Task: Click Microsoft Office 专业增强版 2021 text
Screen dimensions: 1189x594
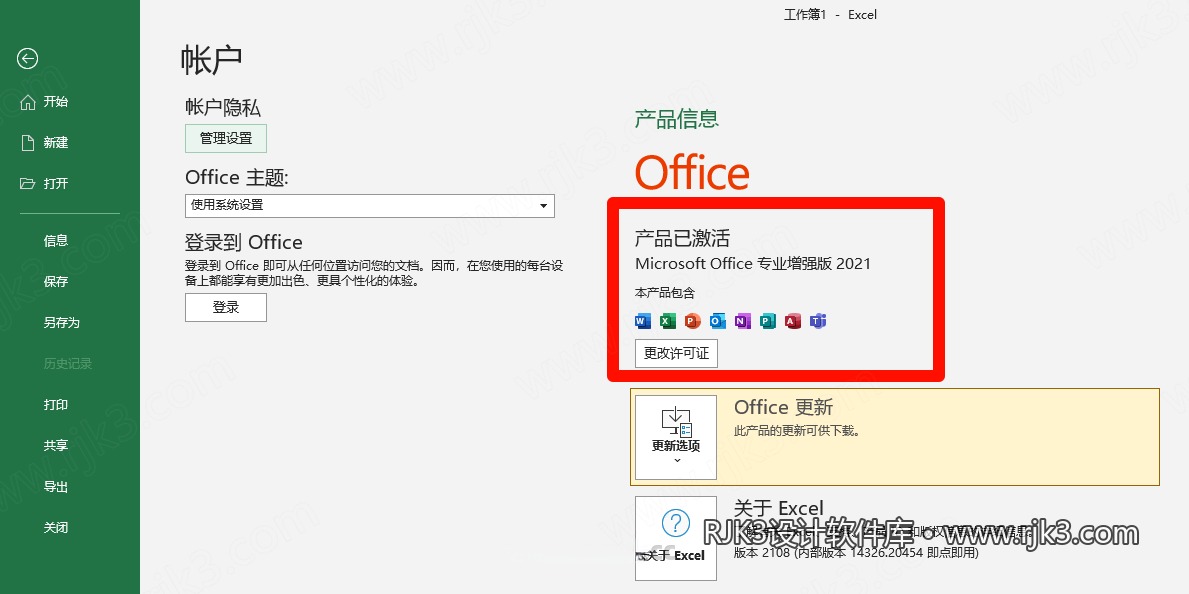Action: [x=753, y=264]
